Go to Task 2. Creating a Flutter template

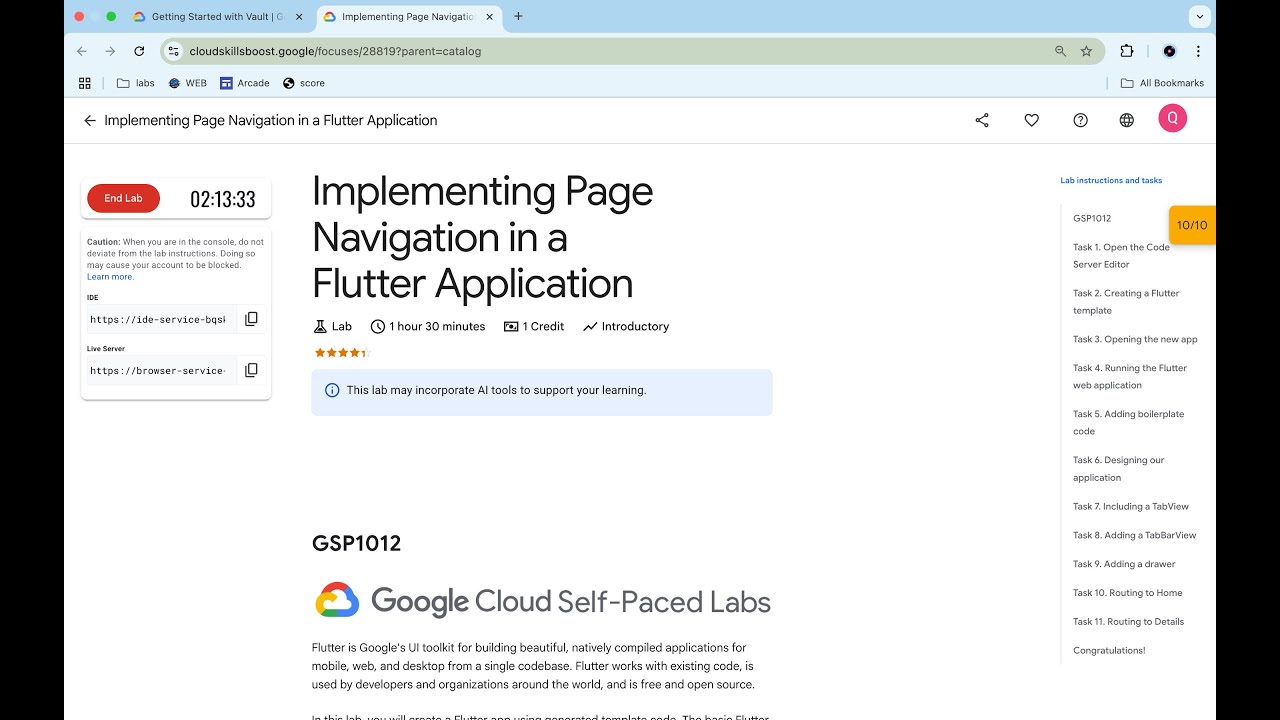point(1126,302)
